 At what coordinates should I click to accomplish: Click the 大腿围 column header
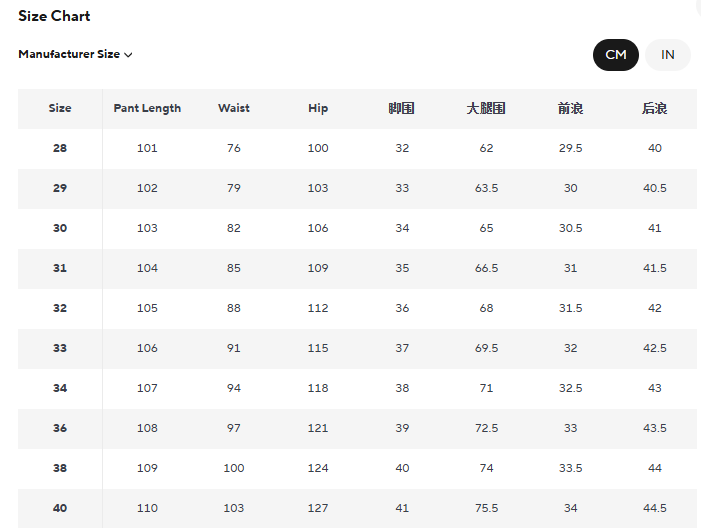pyautogui.click(x=486, y=108)
